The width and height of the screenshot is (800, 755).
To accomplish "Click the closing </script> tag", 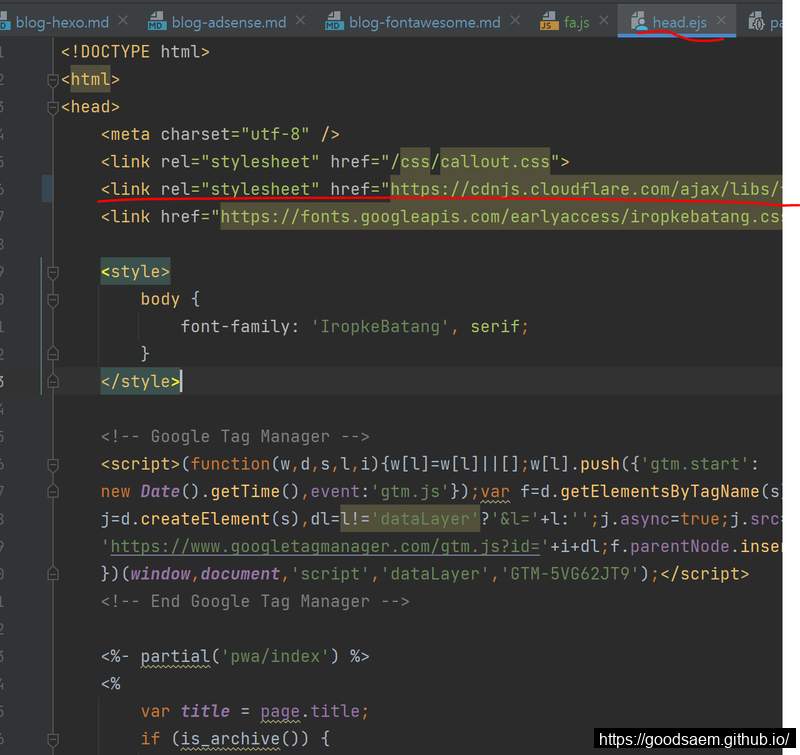I will click(x=705, y=574).
